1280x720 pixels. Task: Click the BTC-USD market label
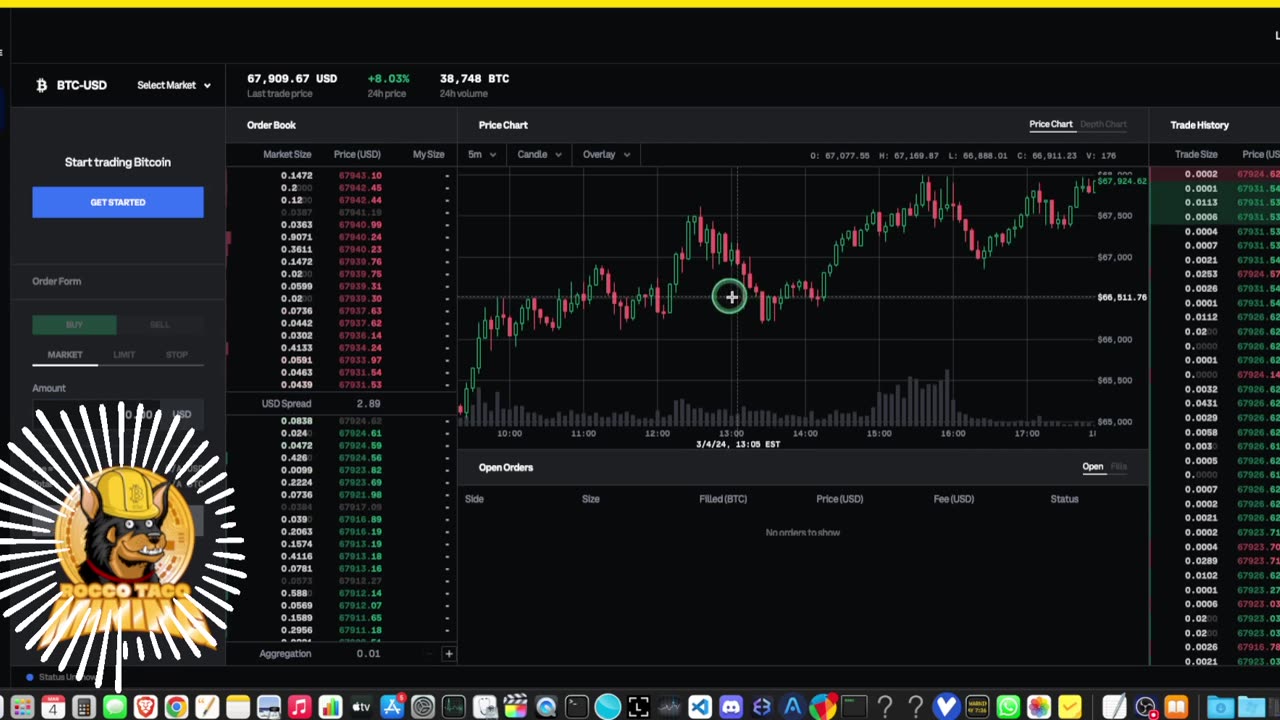[82, 85]
